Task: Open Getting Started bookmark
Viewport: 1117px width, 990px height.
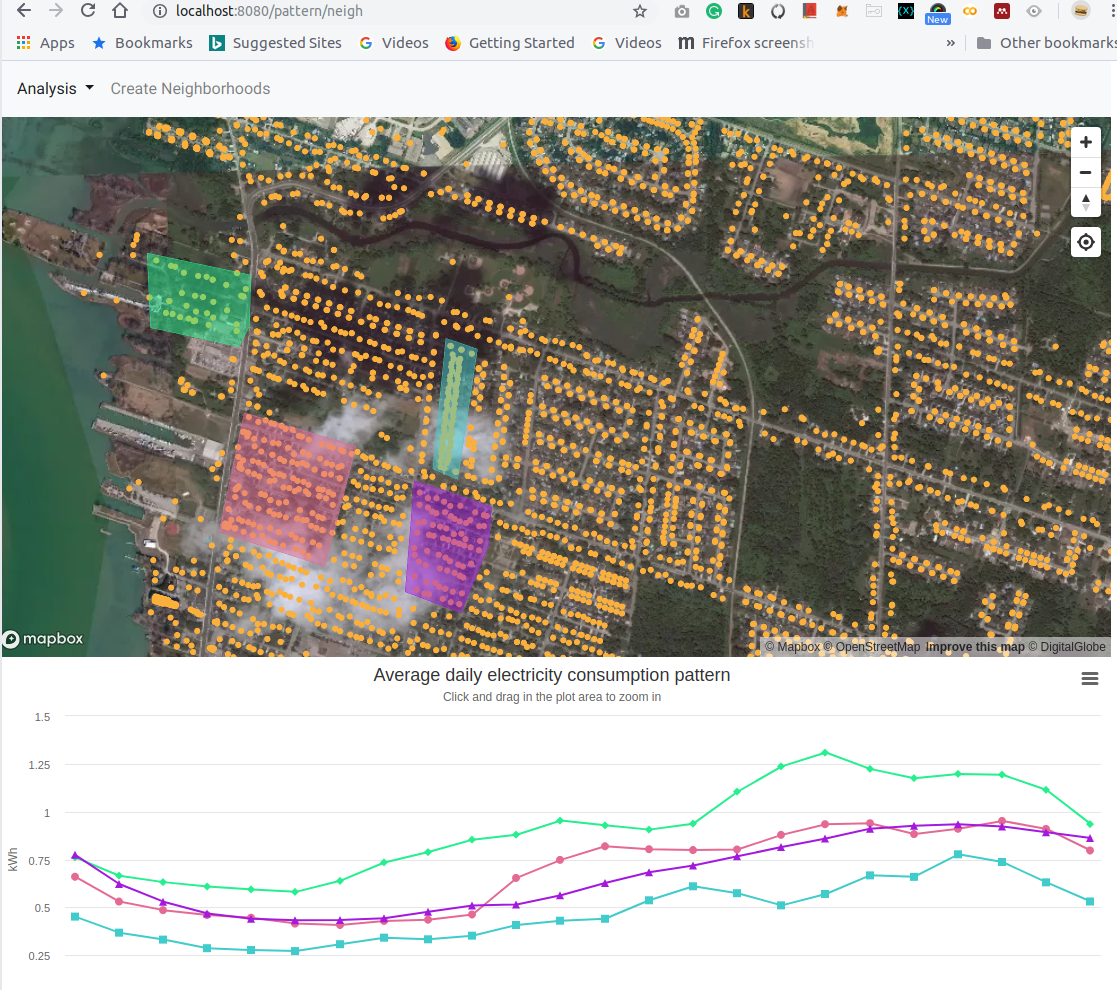Action: (x=510, y=43)
